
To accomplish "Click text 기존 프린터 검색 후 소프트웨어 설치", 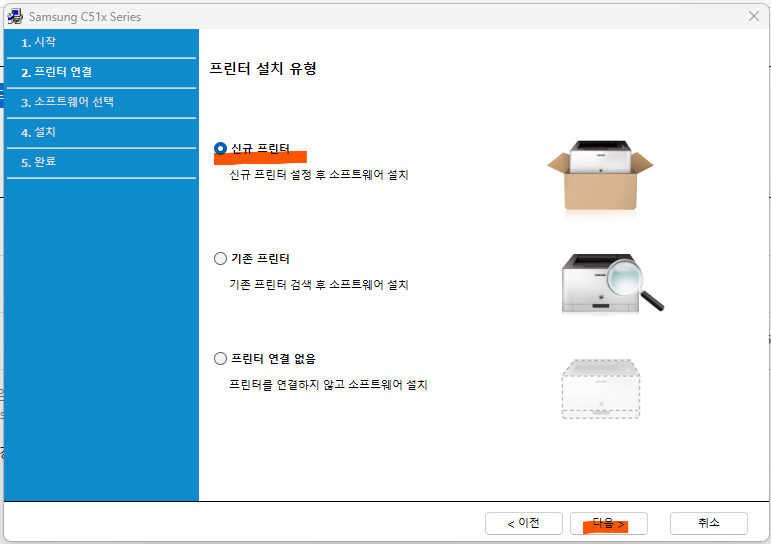I will (x=319, y=284).
